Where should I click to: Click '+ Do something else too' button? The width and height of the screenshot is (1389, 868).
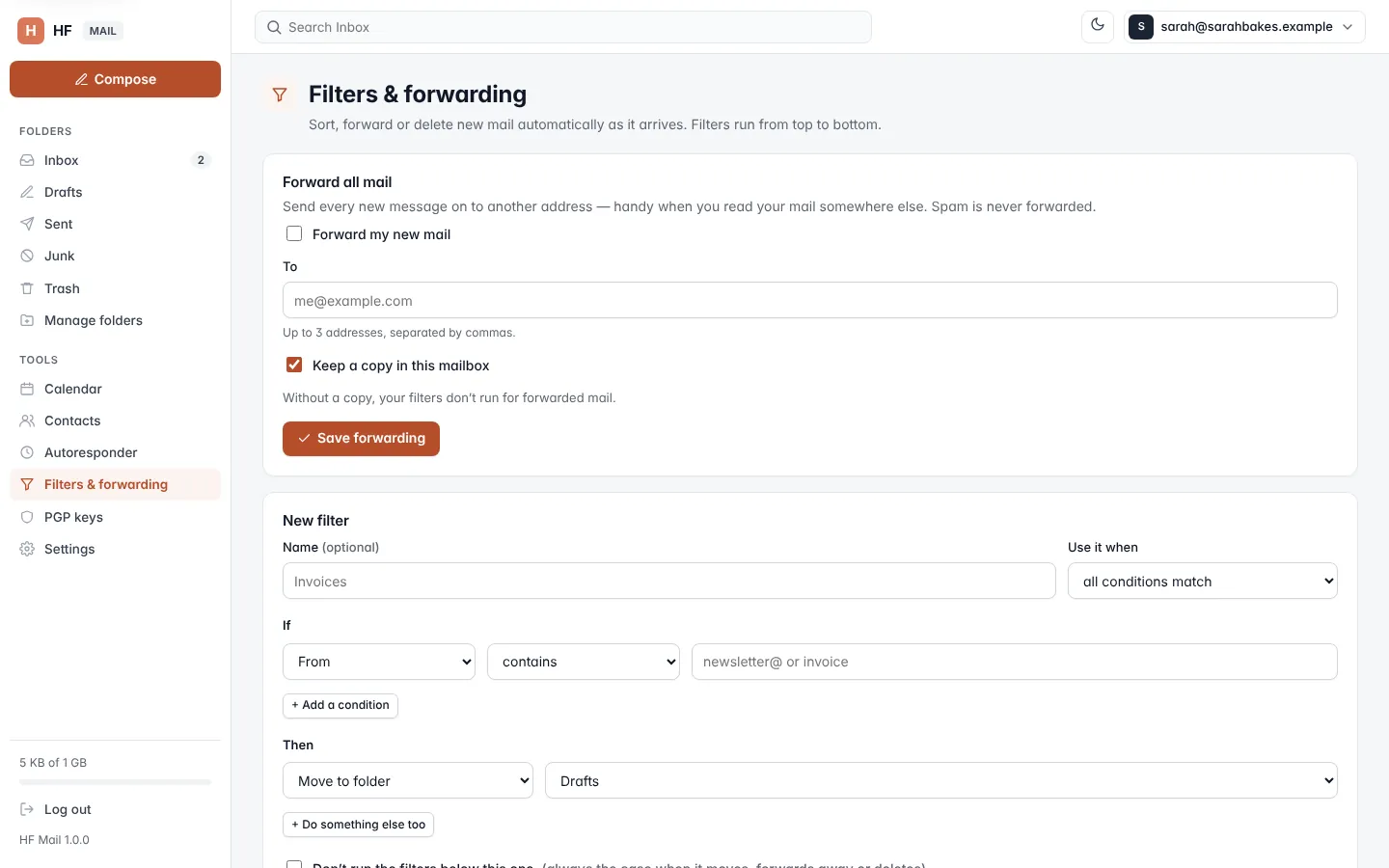(358, 825)
